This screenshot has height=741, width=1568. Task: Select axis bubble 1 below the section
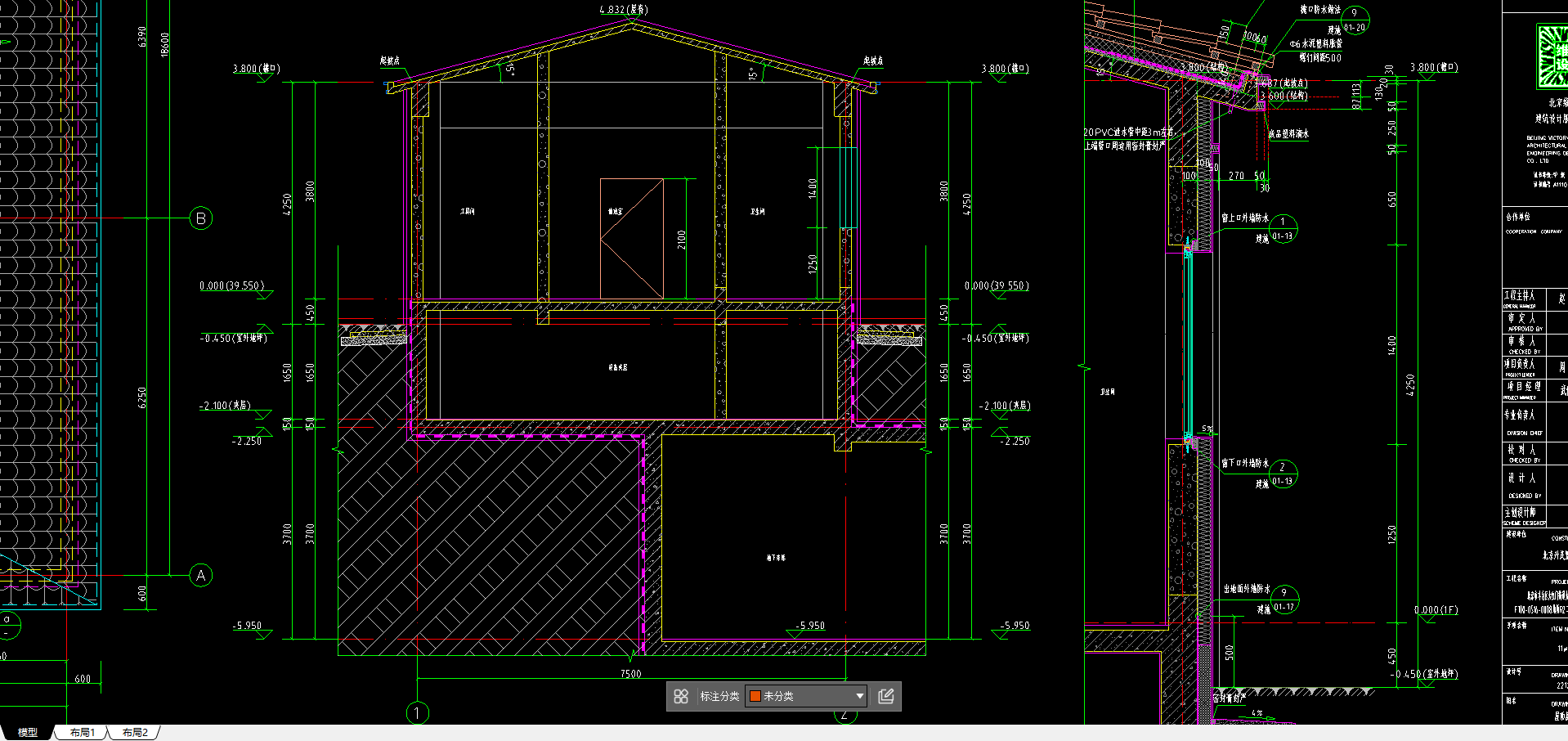coord(417,713)
